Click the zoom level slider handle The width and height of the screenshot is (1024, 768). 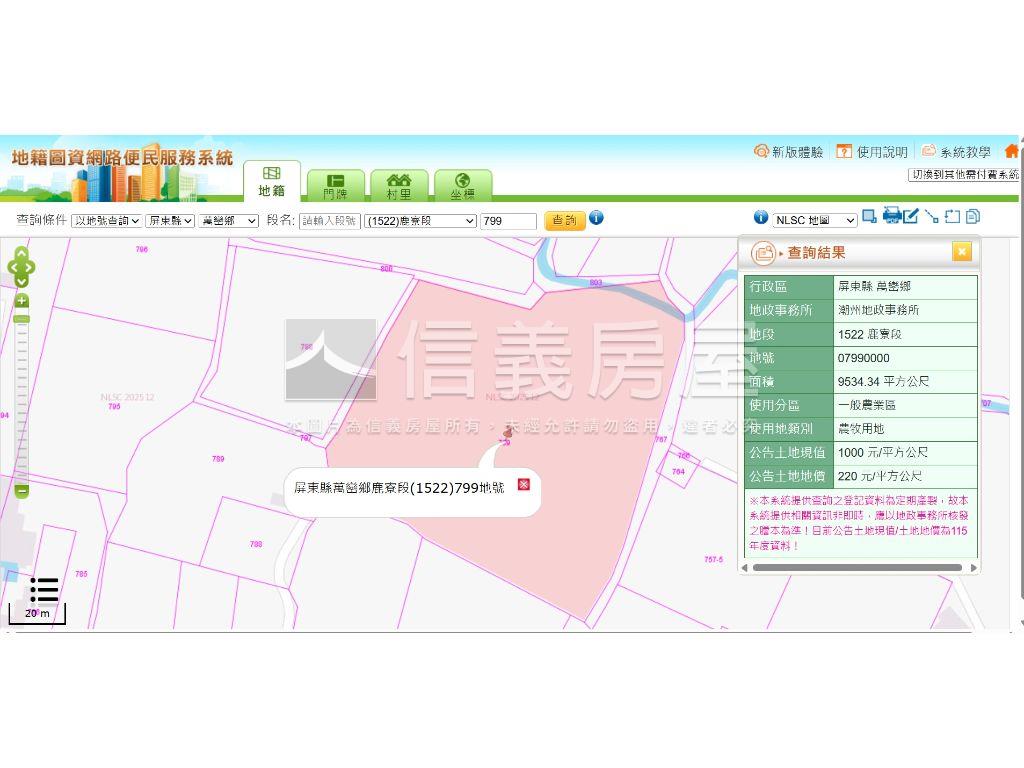tap(22, 319)
